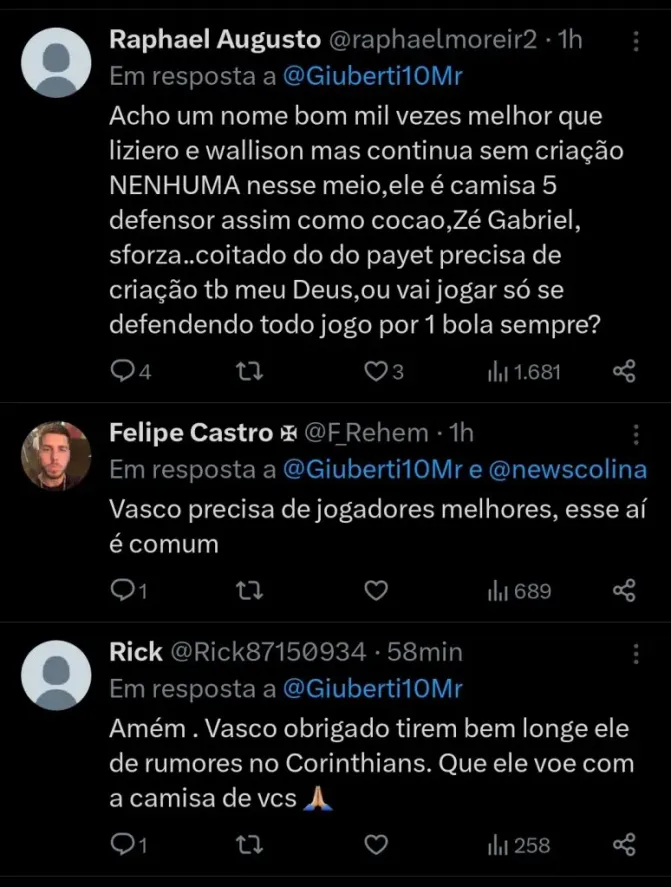Viewport: 671px width, 887px height.
Task: Share Felipe Castro's tweet
Action: [624, 591]
